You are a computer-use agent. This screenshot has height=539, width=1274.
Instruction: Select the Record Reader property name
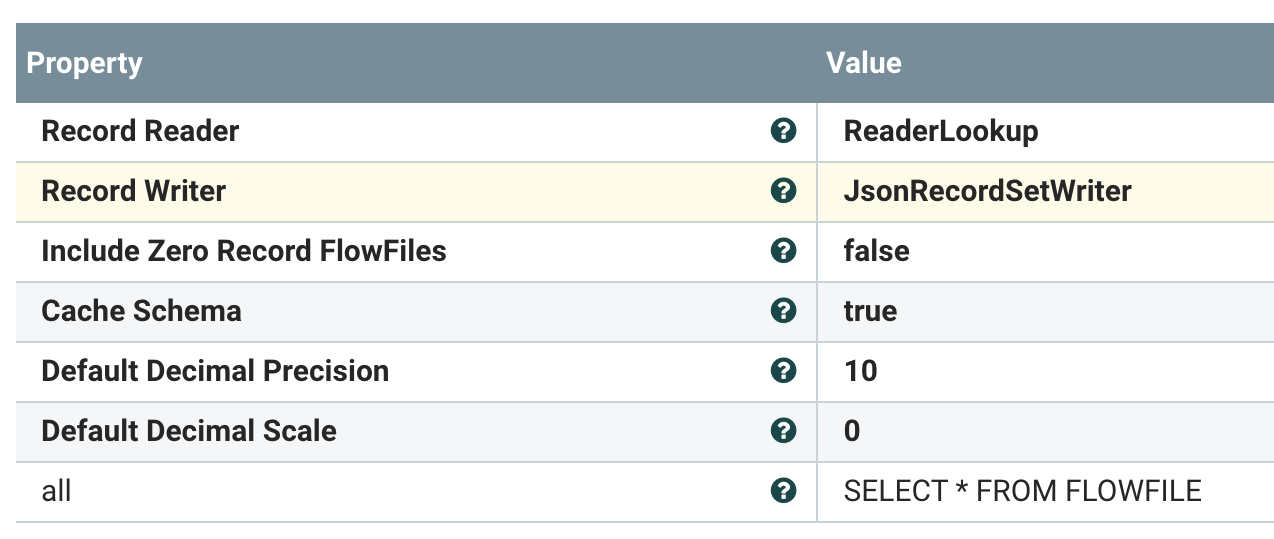(x=140, y=131)
